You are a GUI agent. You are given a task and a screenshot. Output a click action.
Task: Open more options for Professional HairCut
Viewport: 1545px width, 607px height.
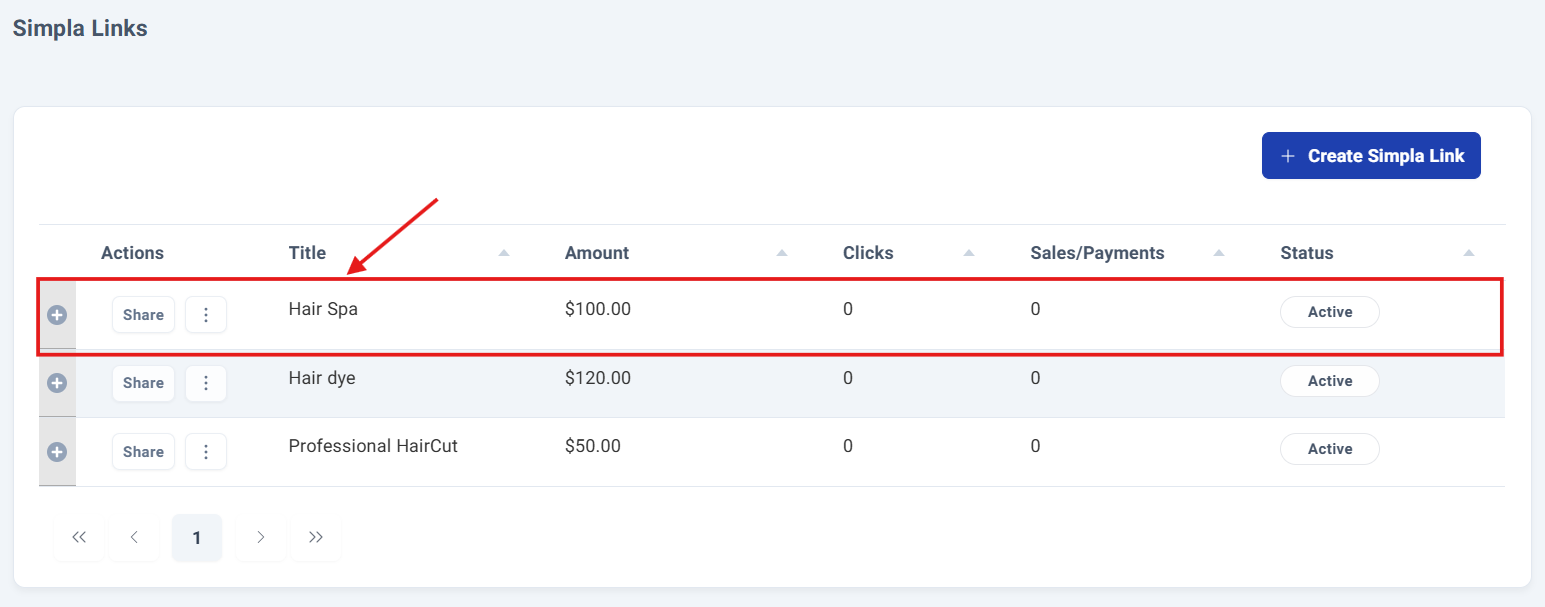206,452
